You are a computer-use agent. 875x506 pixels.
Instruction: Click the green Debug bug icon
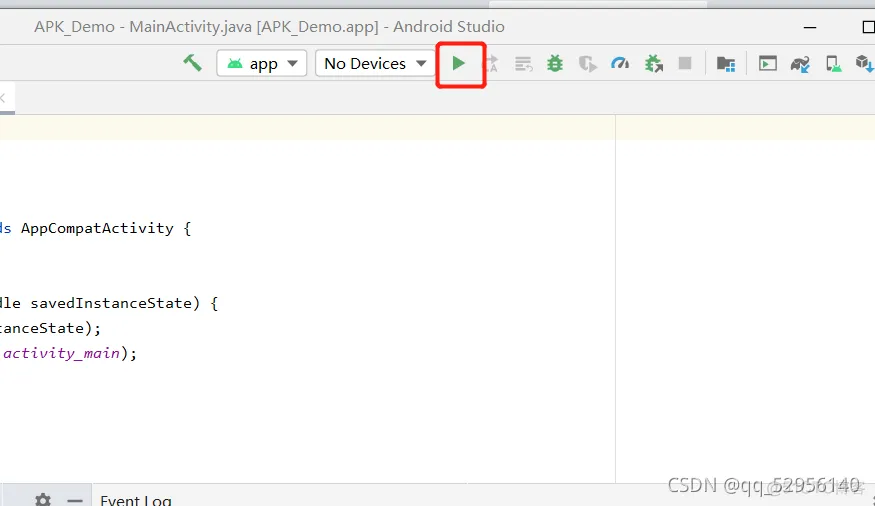555,64
